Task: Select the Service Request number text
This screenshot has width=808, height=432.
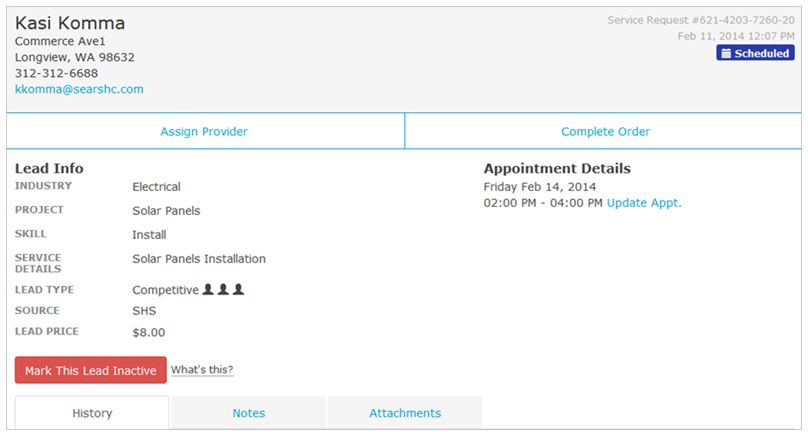Action: (701, 20)
